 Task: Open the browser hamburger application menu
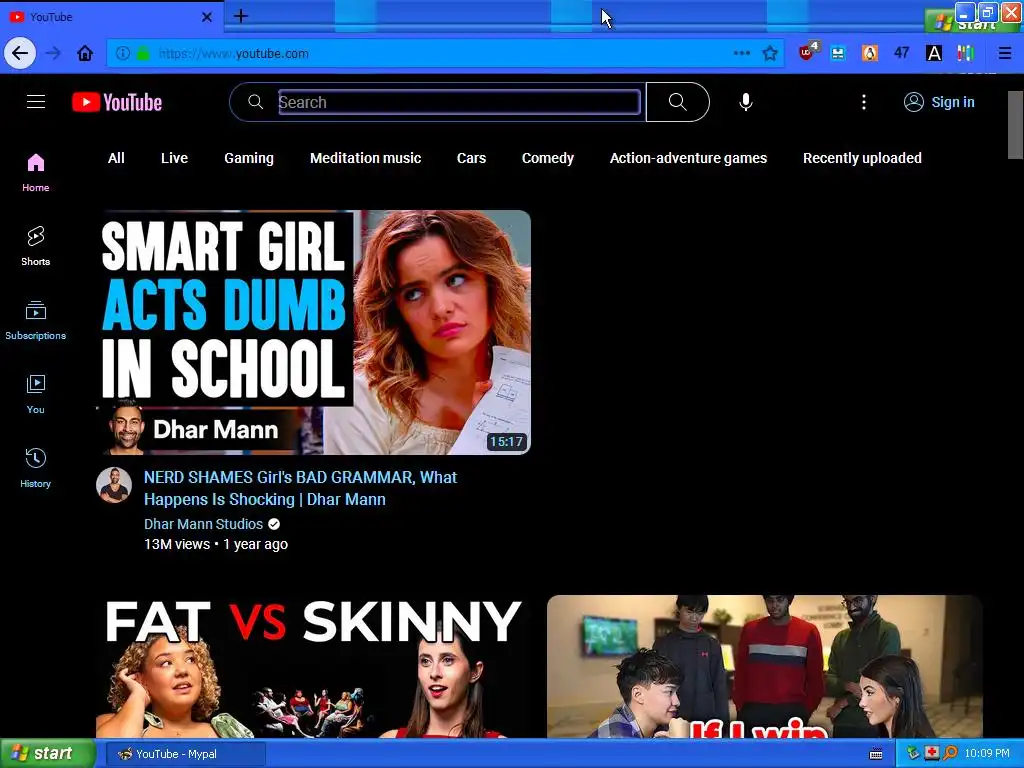tap(1004, 53)
